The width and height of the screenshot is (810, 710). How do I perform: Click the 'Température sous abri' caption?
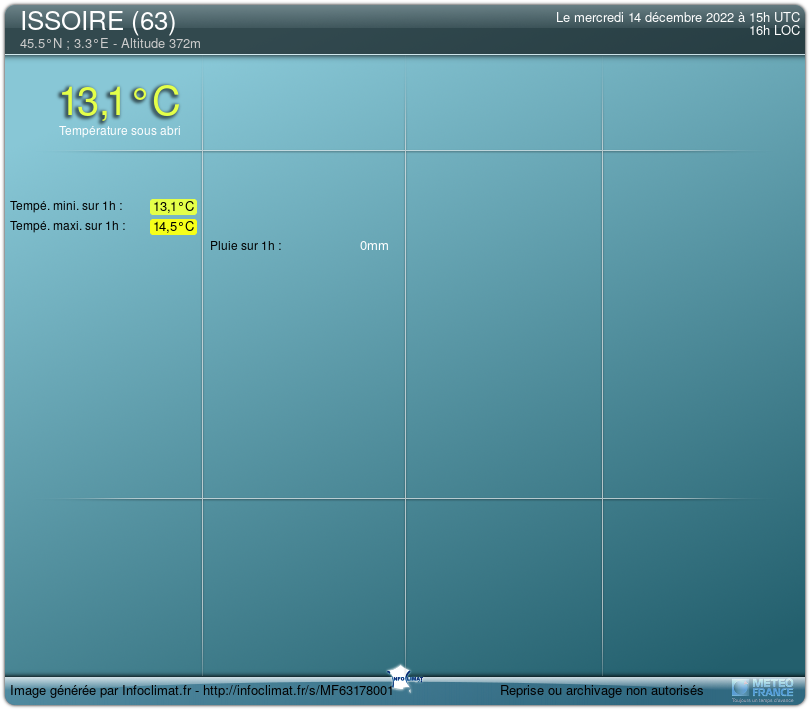click(119, 131)
